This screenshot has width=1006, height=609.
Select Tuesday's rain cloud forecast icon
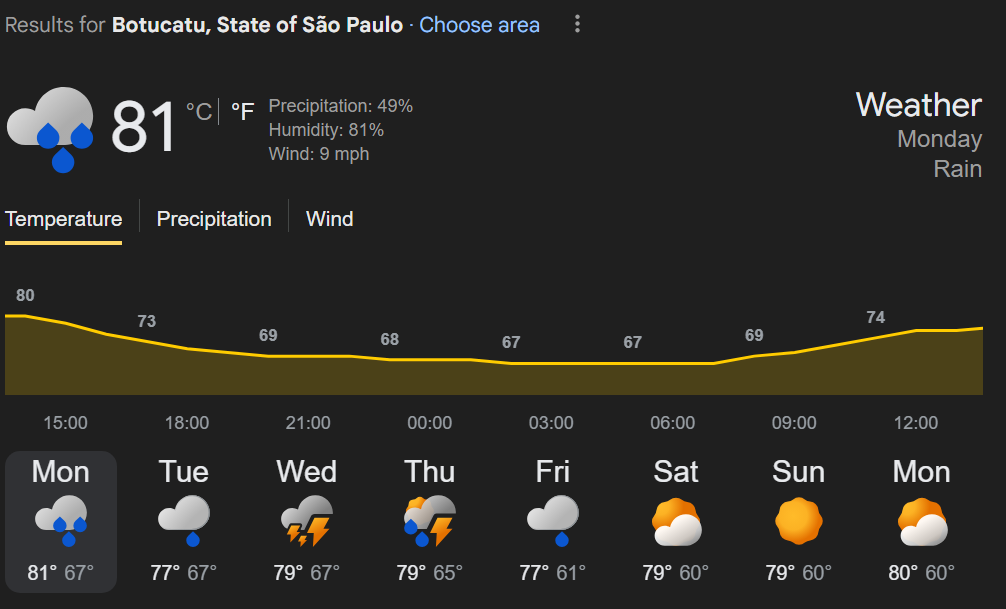click(184, 521)
